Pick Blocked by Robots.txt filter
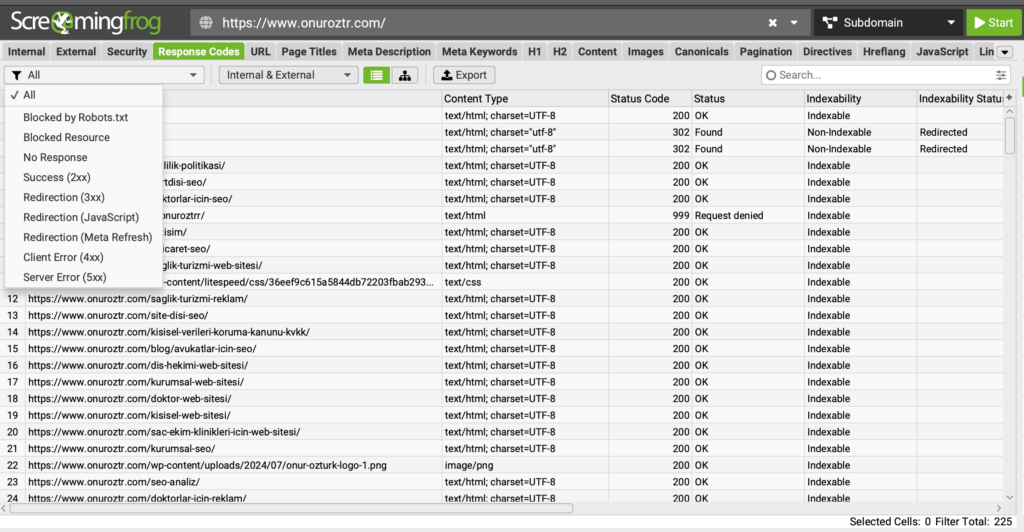Viewport: 1024px width, 532px height. coord(76,117)
